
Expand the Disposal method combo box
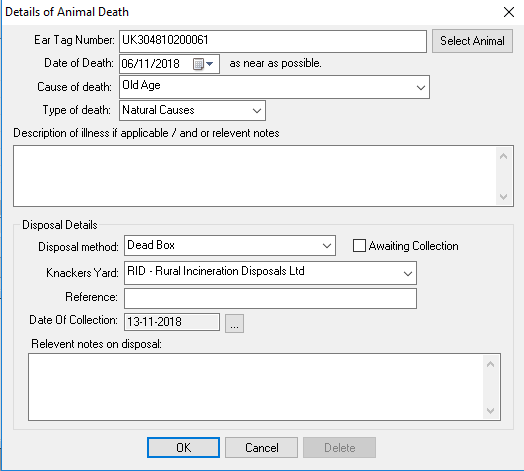(x=327, y=246)
